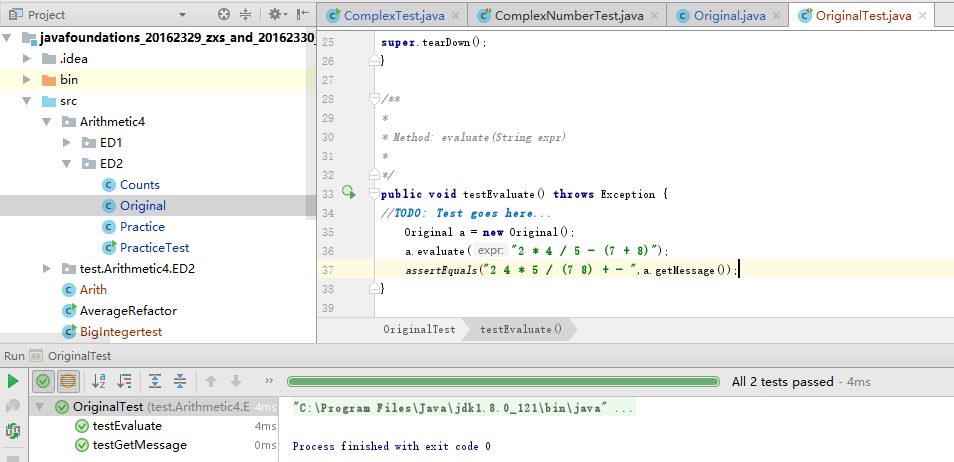Select Original class in project tree
Screen dimensions: 954x462
pyautogui.click(x=142, y=206)
